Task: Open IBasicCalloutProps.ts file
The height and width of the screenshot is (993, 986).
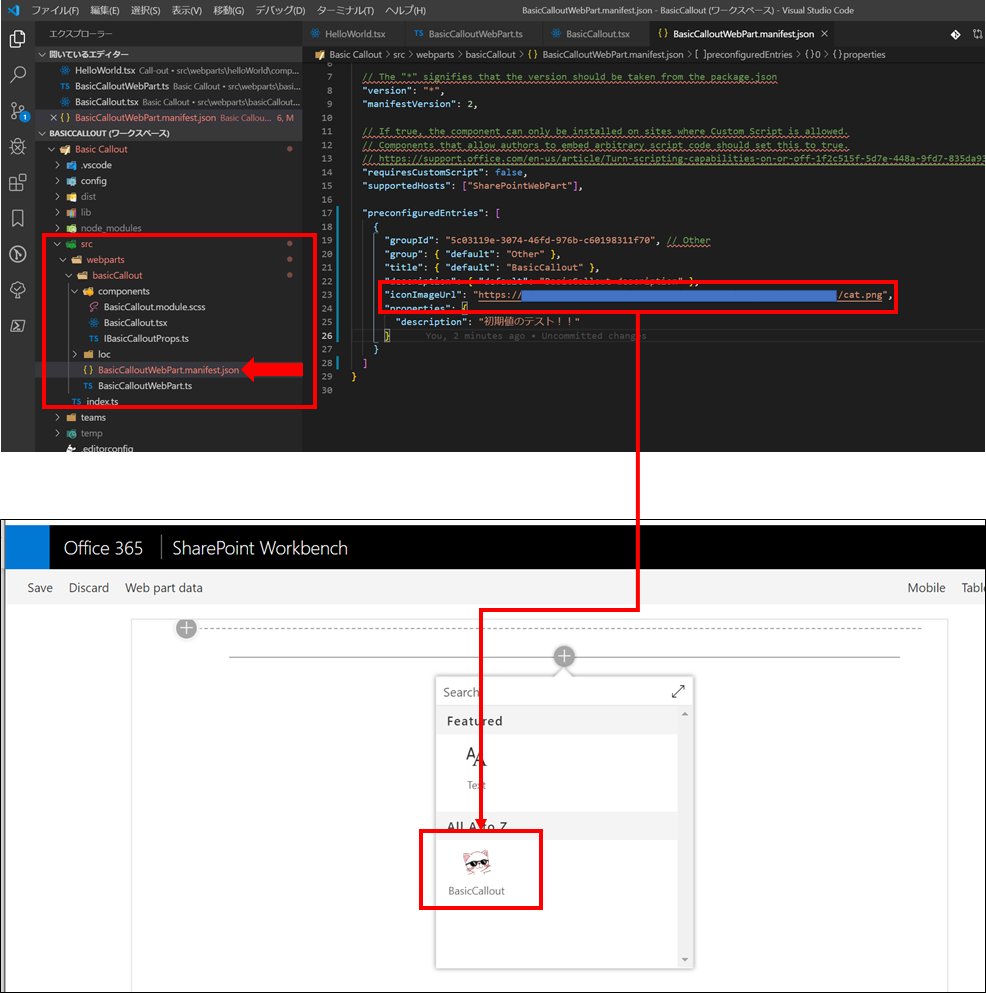Action: click(146, 339)
